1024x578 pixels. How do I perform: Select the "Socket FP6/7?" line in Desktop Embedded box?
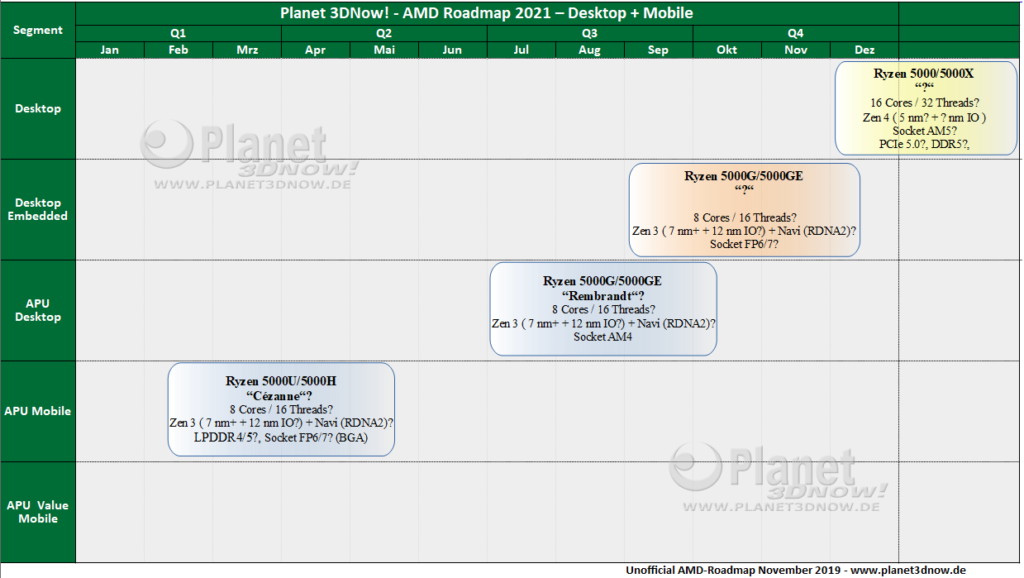[744, 244]
